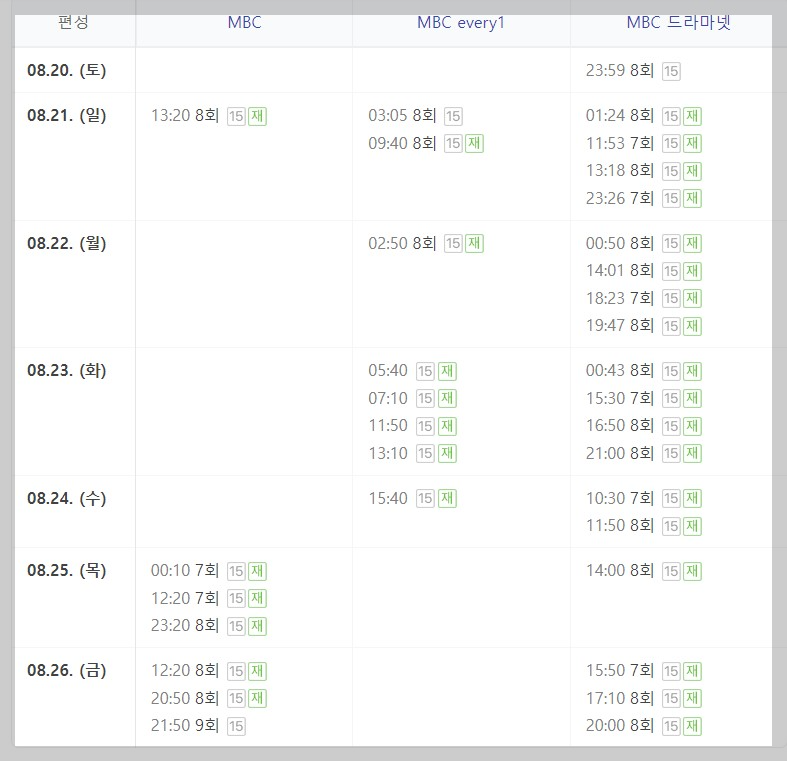Screen dimensions: 787x761
Task: Select the 05:40 every1 entry
Action: 388,371
